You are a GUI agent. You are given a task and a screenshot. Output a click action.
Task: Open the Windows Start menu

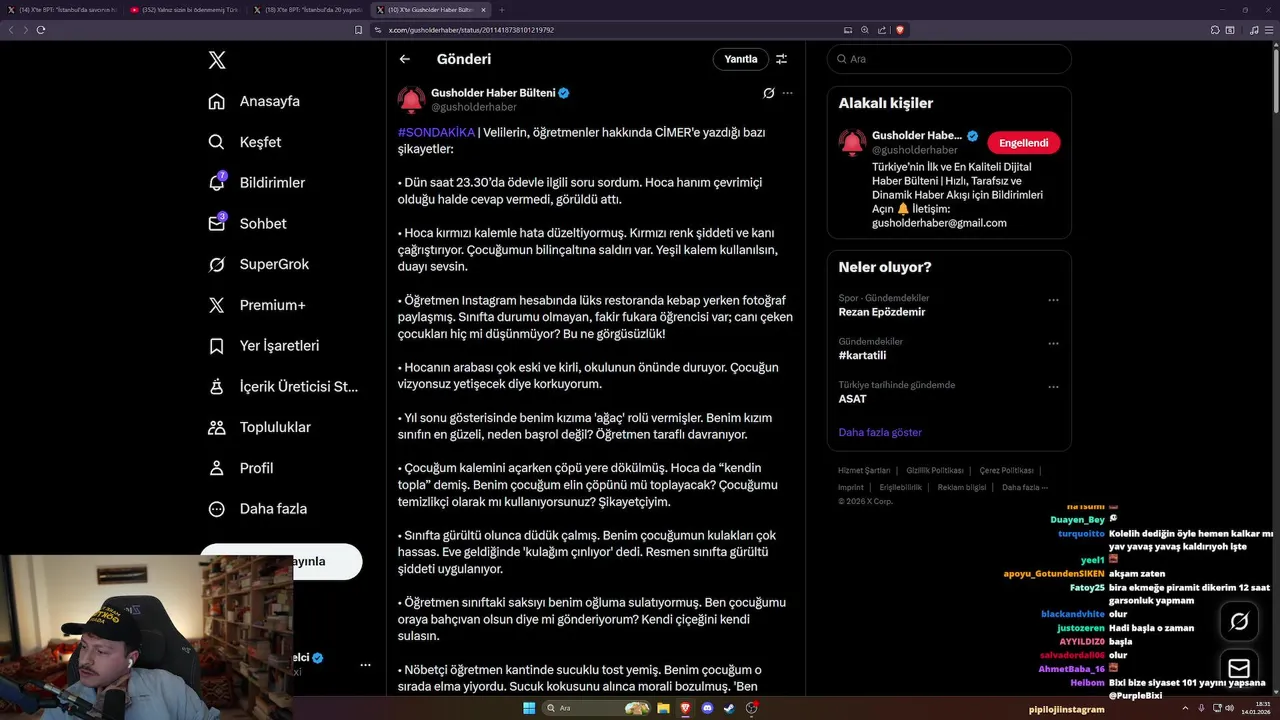(x=528, y=708)
